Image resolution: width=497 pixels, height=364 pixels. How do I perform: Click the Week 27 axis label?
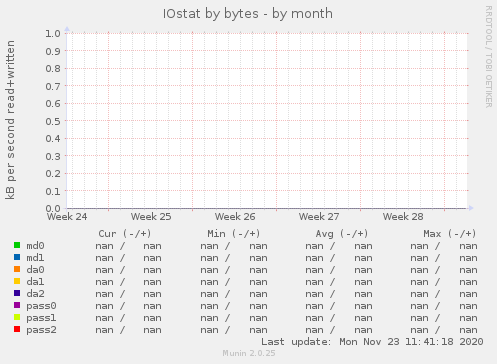point(319,217)
